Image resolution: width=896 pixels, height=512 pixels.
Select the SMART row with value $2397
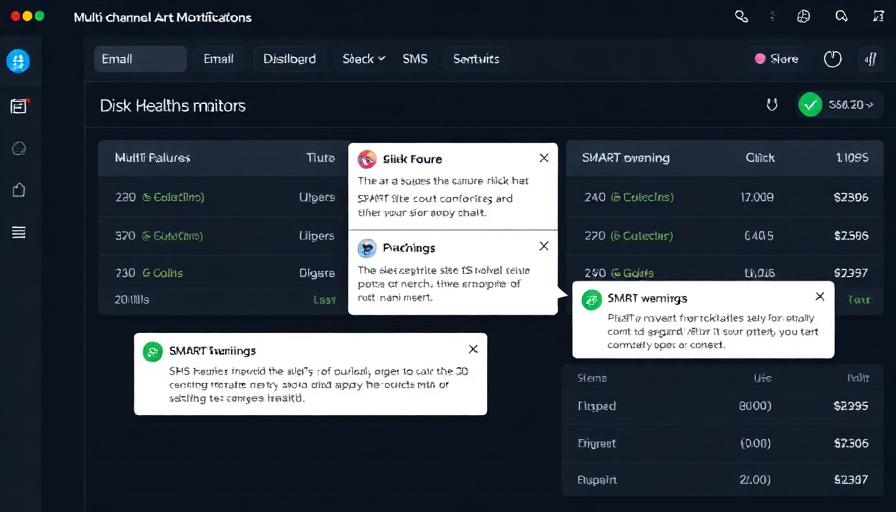725,272
